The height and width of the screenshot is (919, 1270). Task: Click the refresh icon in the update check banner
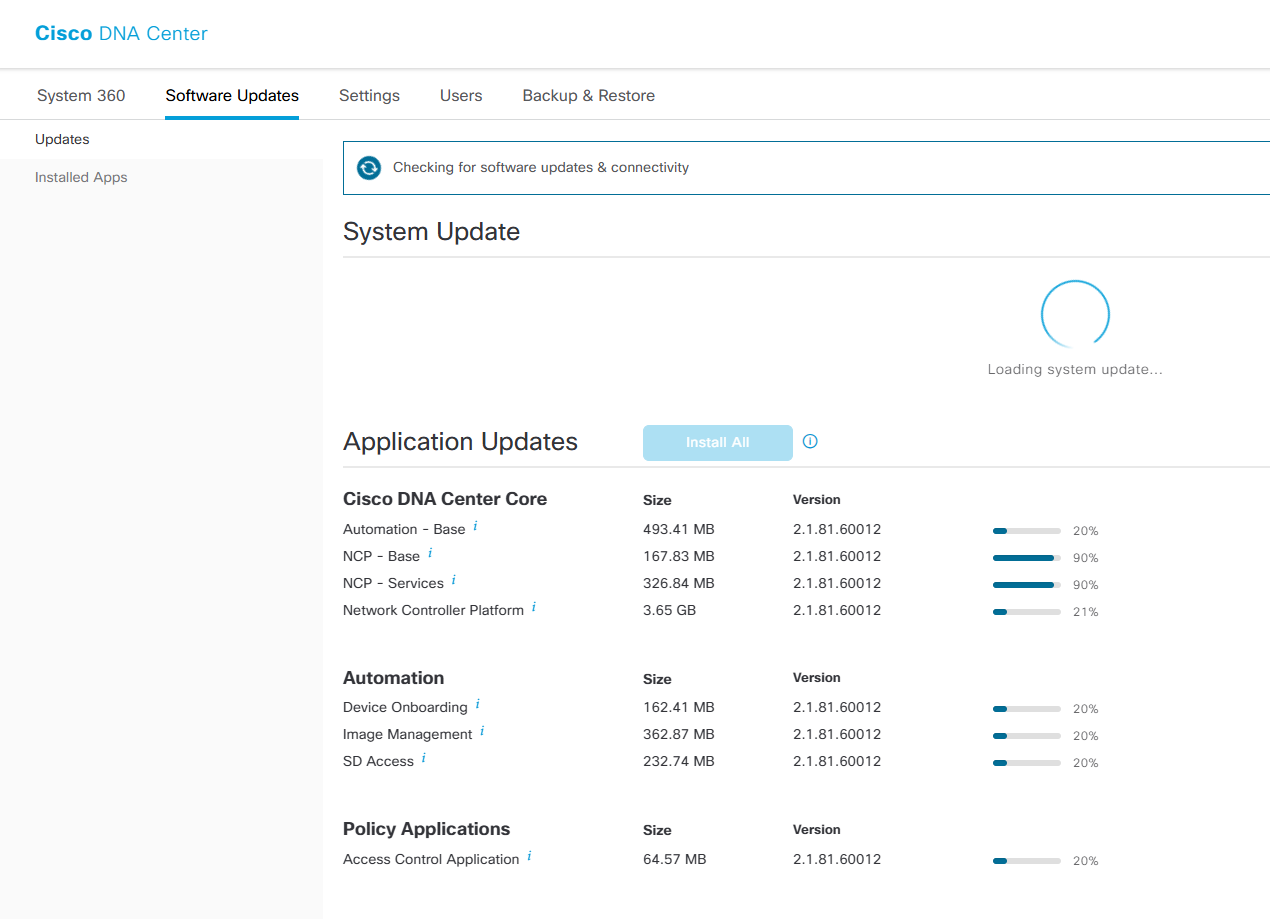click(x=369, y=168)
